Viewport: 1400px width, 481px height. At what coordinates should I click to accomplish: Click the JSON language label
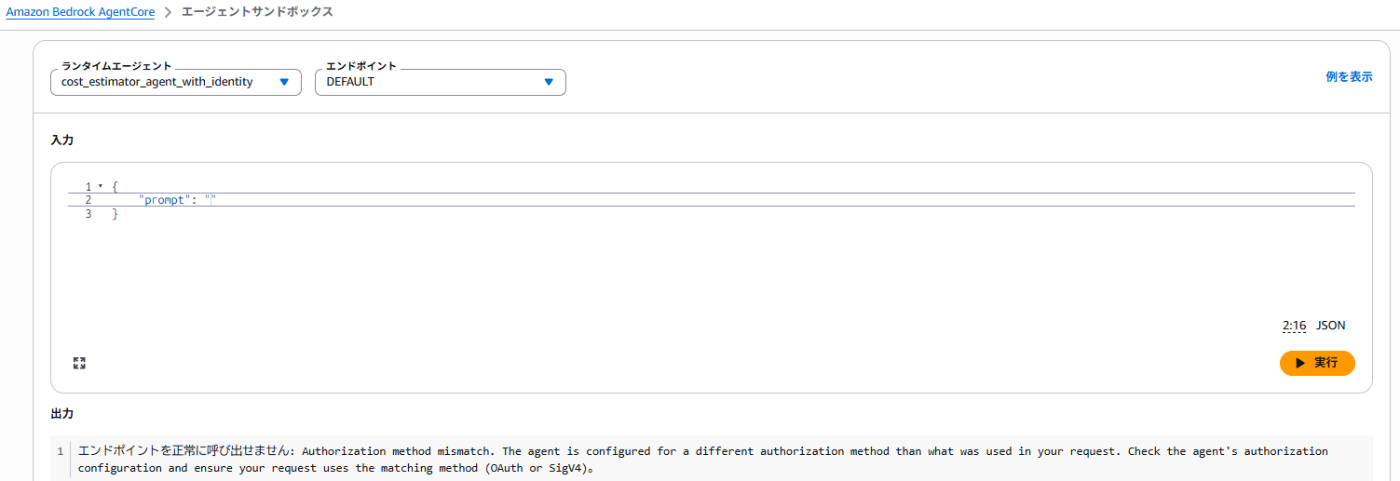pos(1330,326)
